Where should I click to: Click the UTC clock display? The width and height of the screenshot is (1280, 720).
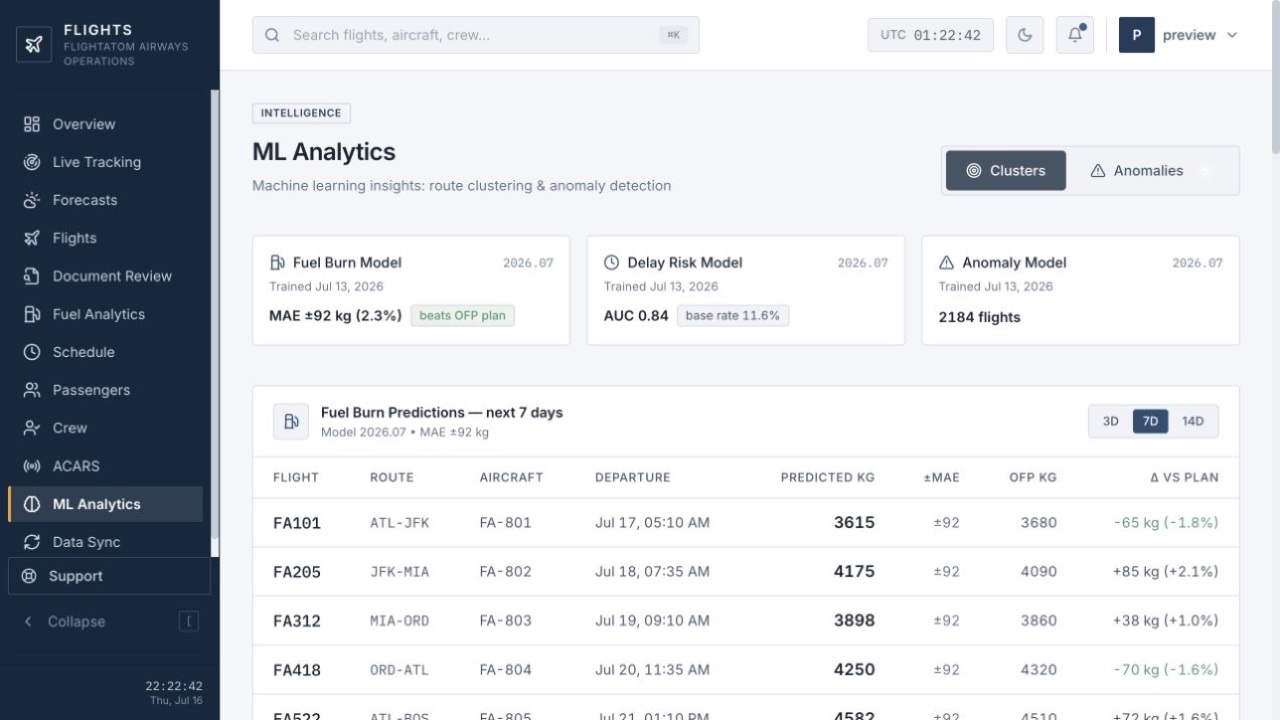click(x=931, y=35)
